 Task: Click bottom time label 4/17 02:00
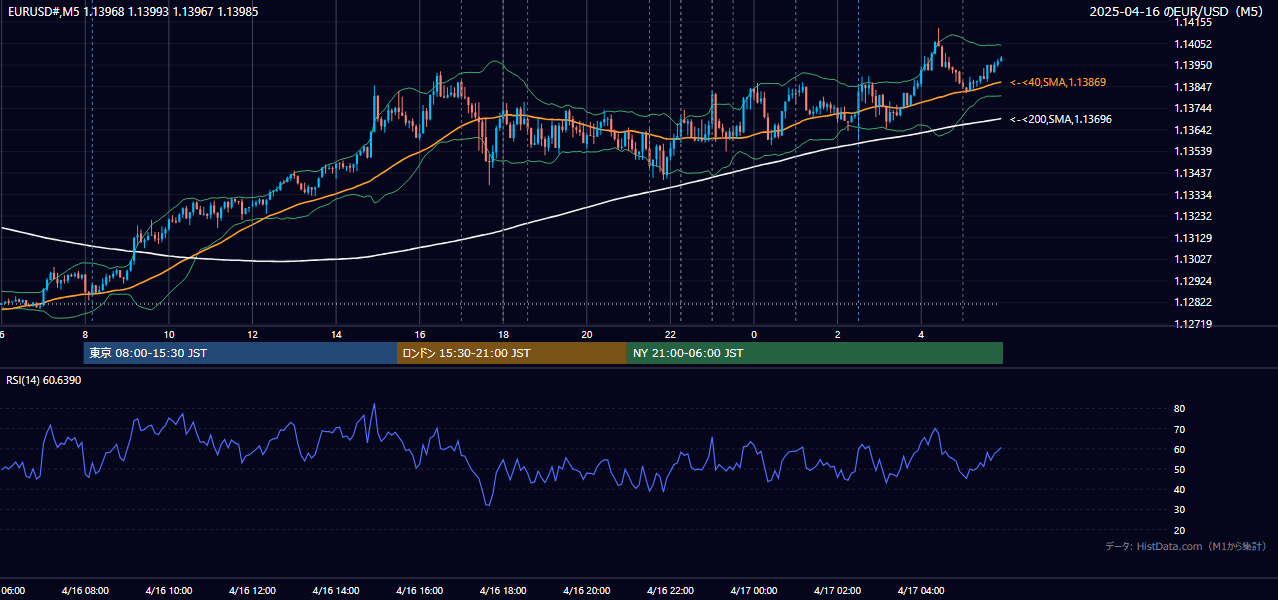(x=837, y=591)
